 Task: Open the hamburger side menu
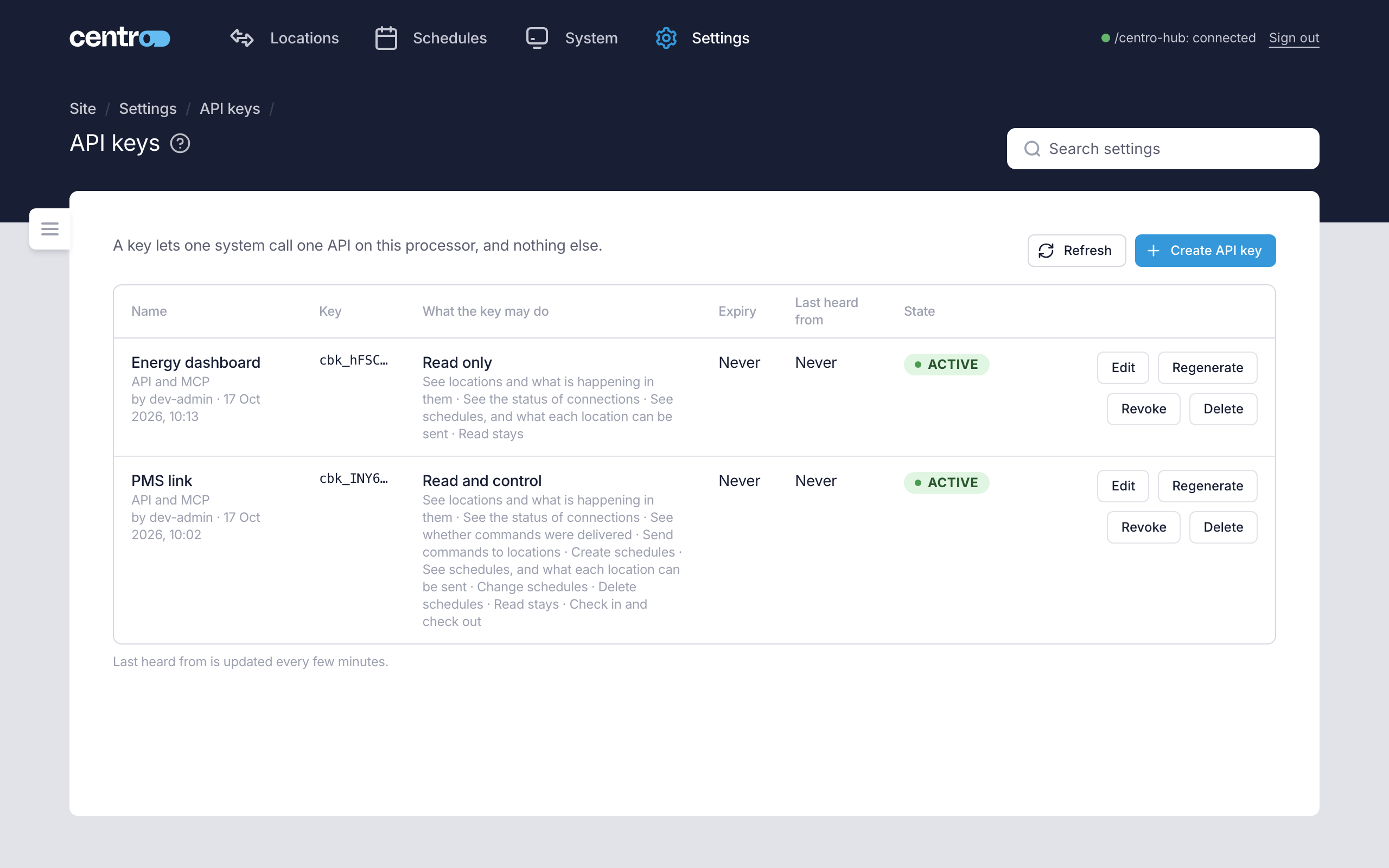(50, 228)
